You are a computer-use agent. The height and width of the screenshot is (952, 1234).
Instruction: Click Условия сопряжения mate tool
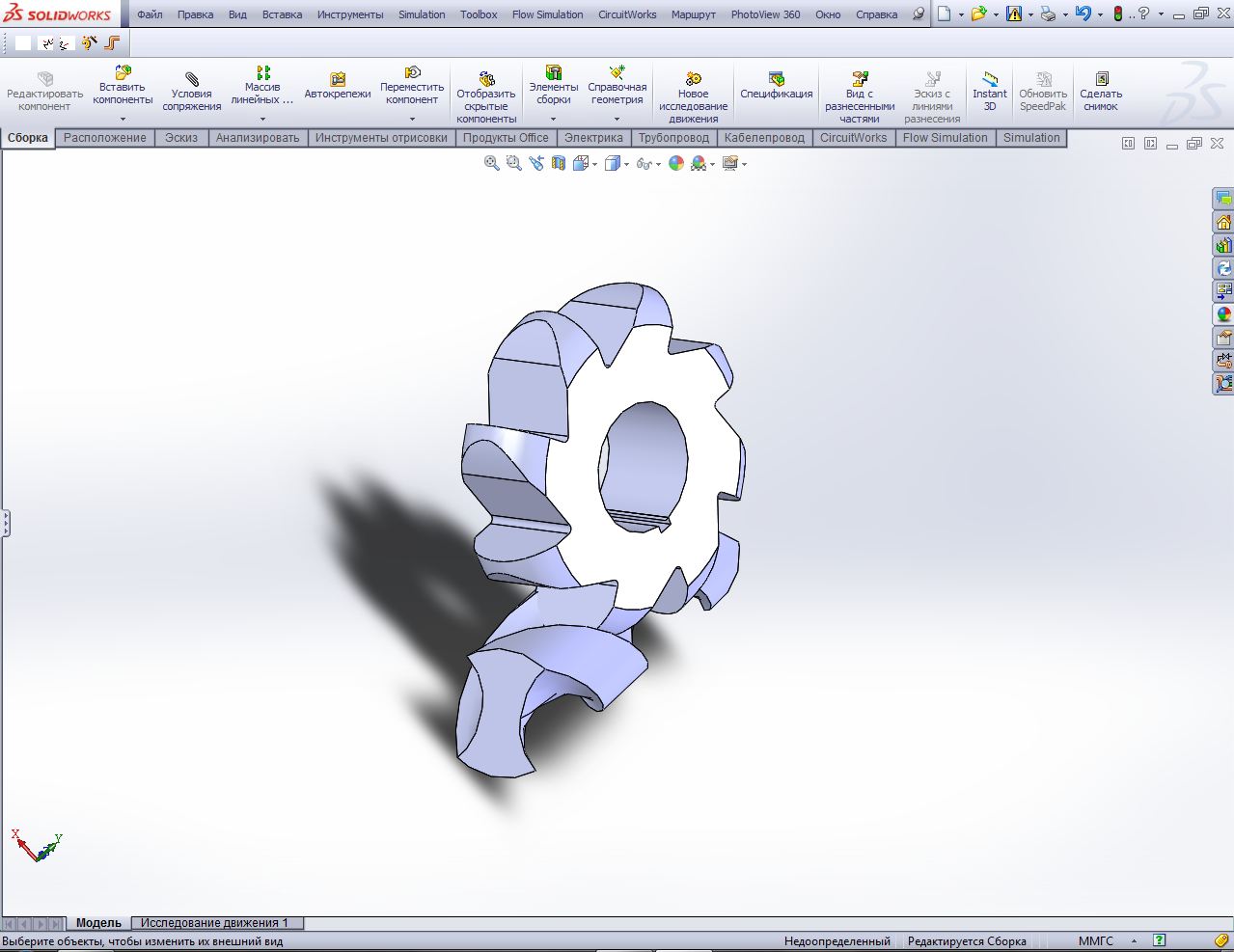tap(192, 93)
